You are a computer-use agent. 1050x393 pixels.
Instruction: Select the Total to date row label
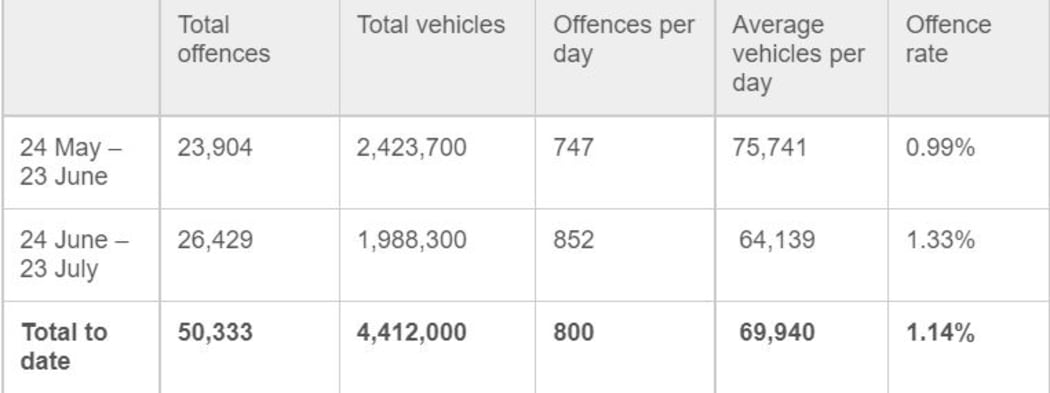[64, 347]
